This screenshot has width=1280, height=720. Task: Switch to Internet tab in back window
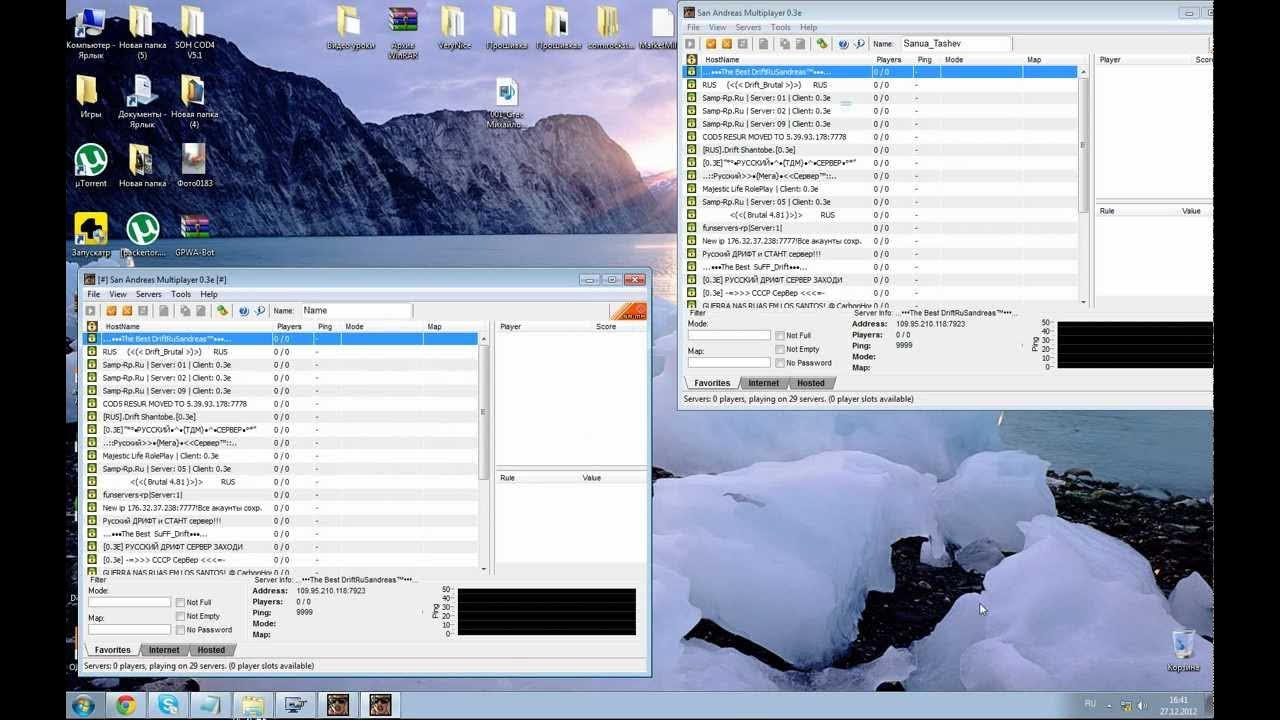[763, 383]
